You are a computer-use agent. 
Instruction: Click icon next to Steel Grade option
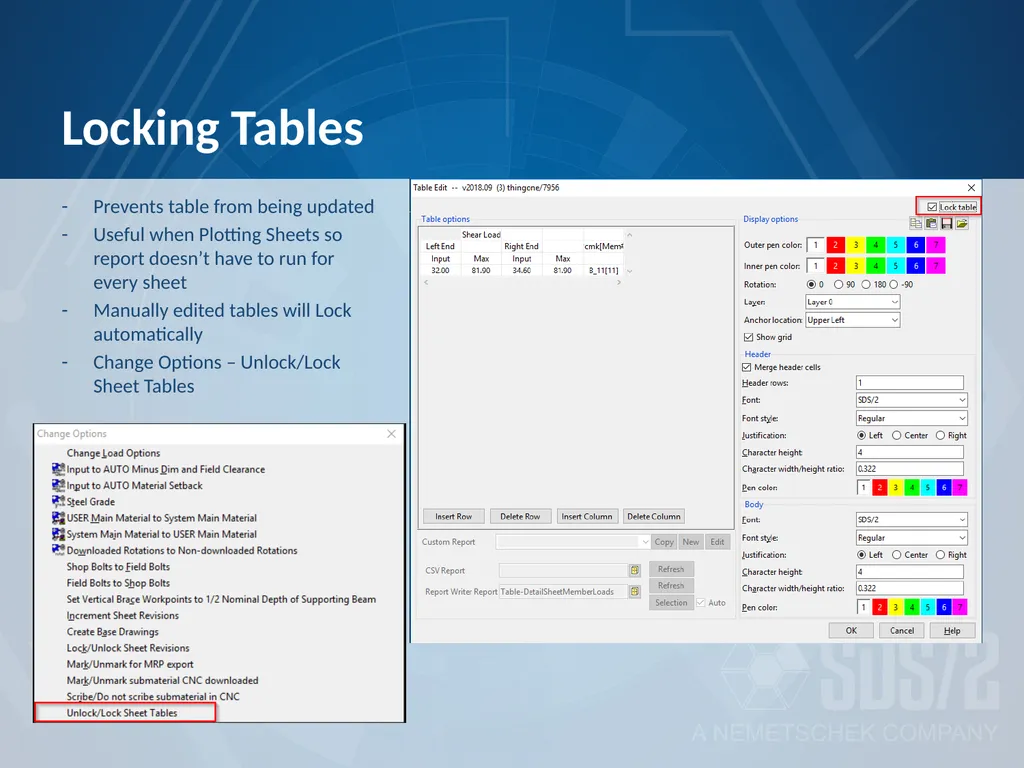(x=58, y=502)
